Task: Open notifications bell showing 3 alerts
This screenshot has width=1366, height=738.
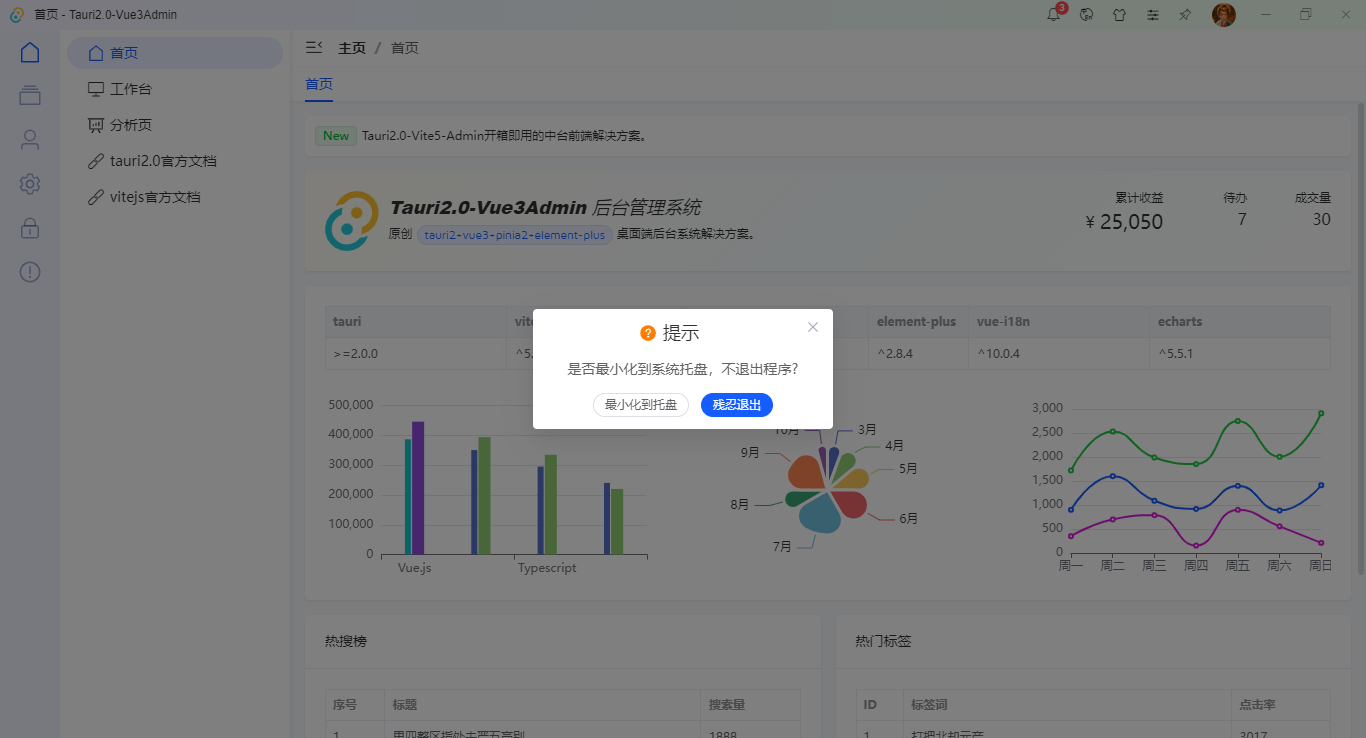Action: tap(1052, 15)
